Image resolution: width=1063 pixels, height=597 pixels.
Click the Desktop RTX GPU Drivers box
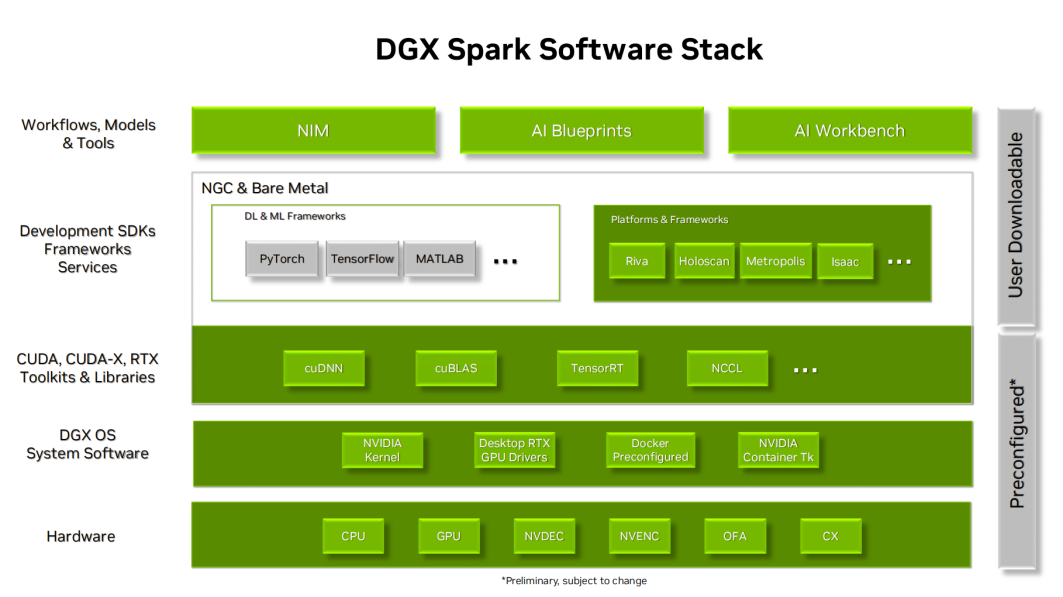514,450
